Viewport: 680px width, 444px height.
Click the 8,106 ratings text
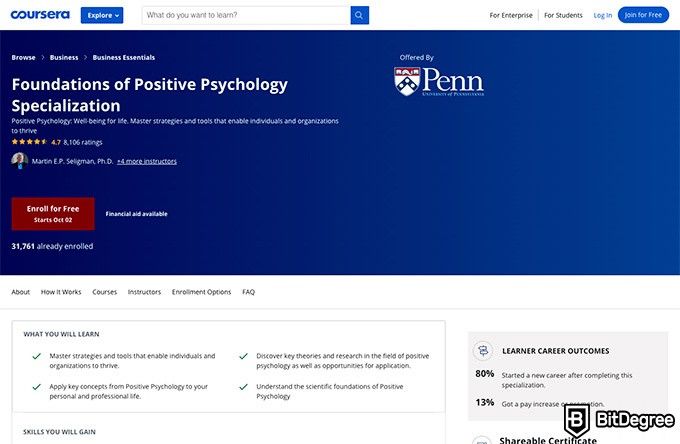click(83, 142)
